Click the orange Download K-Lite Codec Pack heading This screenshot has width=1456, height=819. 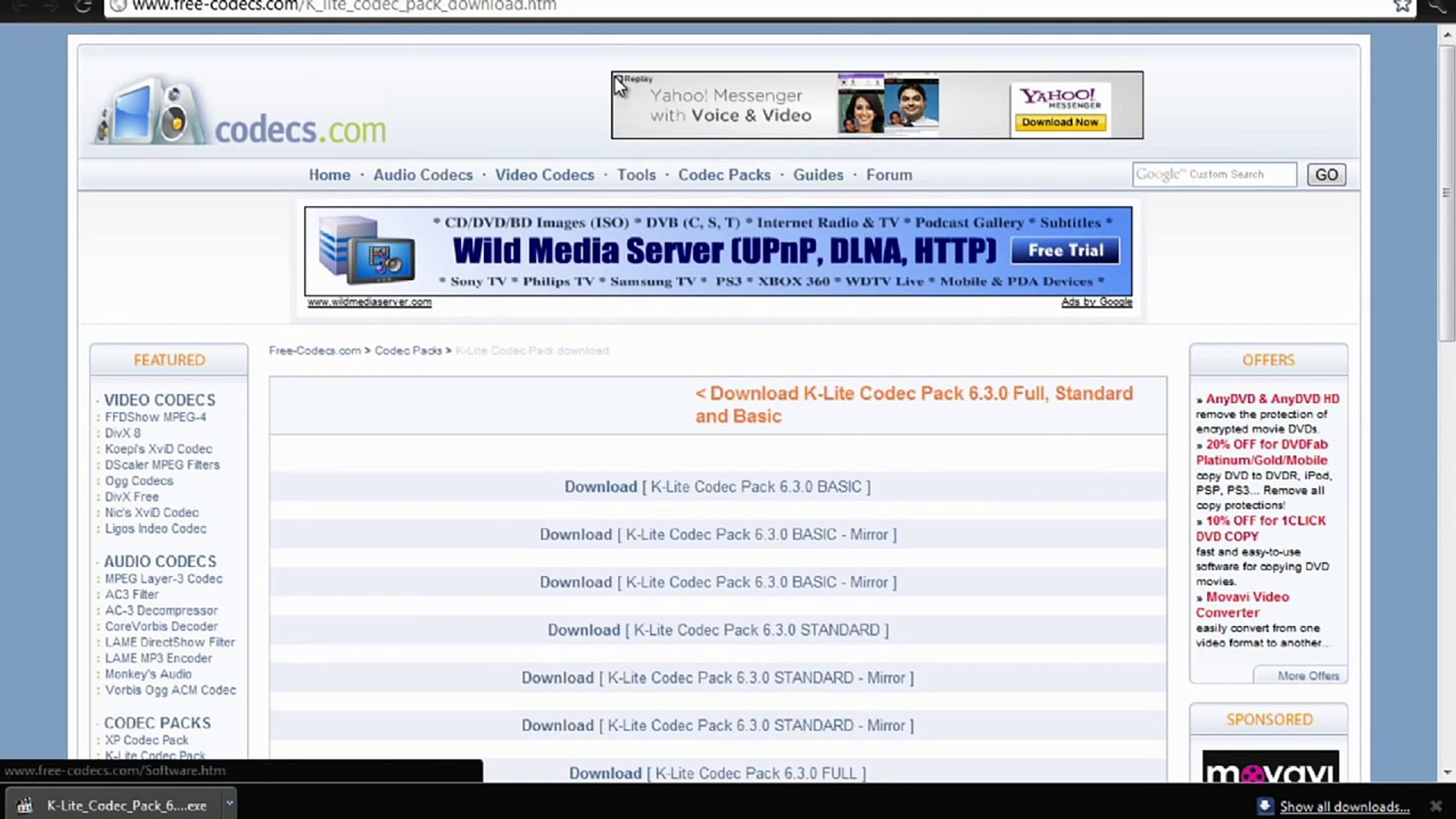coord(914,405)
